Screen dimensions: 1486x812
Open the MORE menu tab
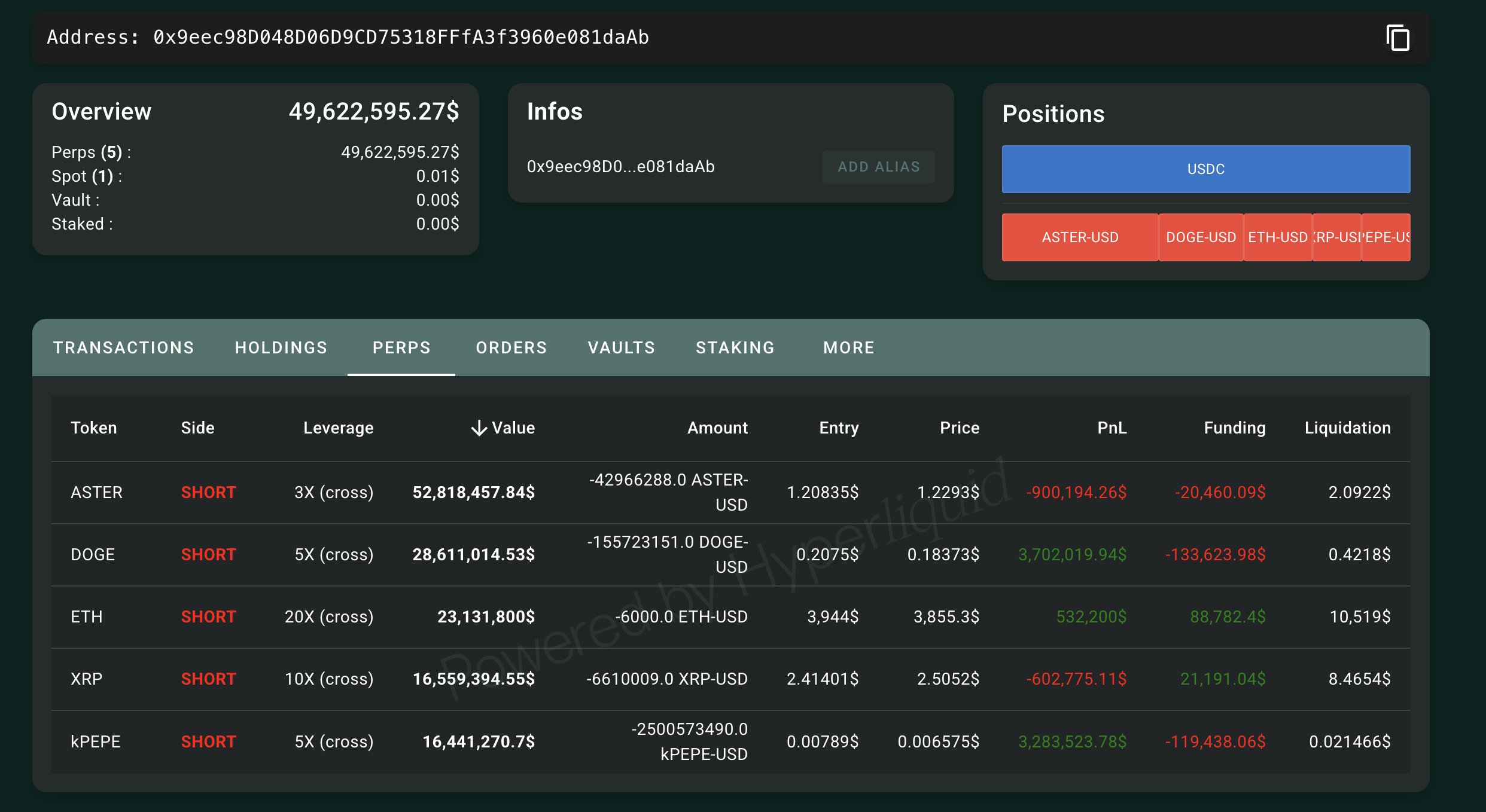pos(848,347)
